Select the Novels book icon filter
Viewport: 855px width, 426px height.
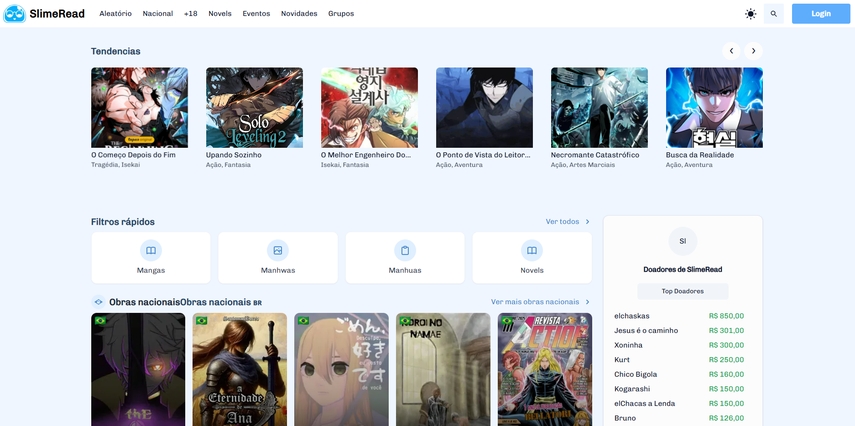(532, 250)
